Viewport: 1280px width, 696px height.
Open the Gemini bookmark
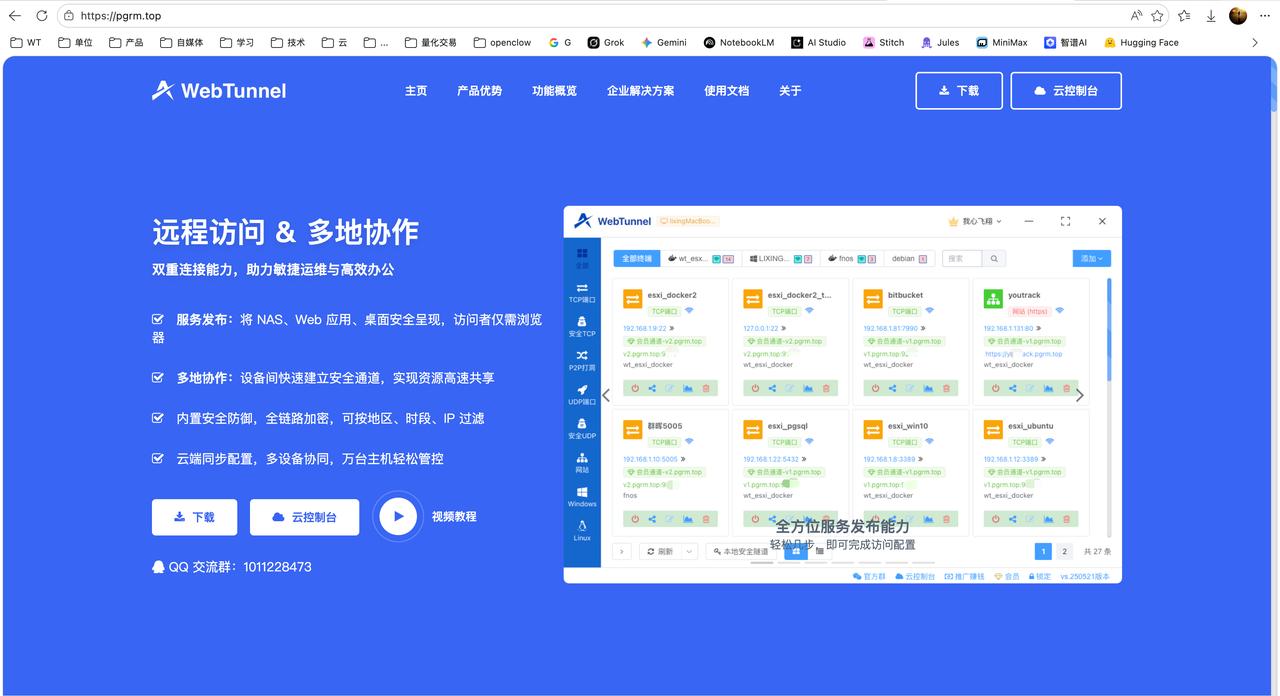pos(664,42)
